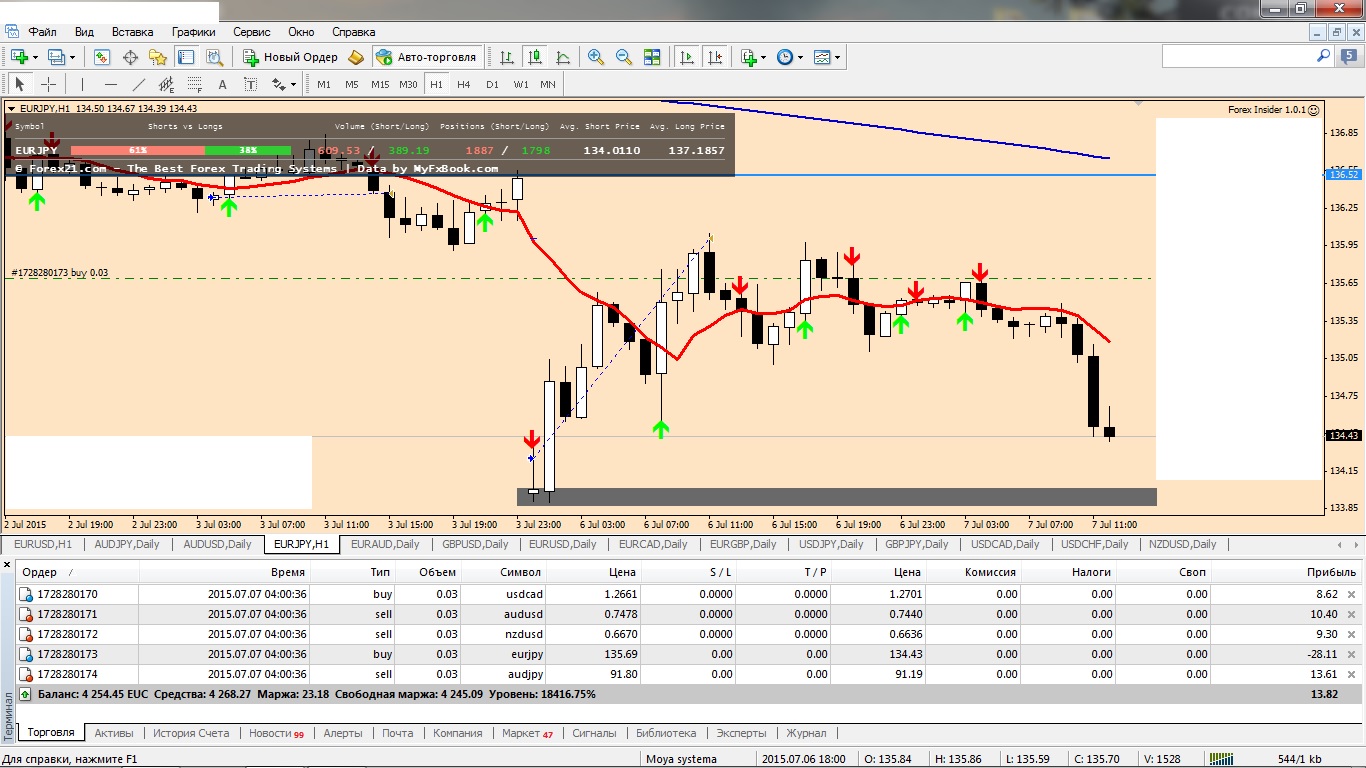Switch timeframe to M15

click(x=380, y=84)
